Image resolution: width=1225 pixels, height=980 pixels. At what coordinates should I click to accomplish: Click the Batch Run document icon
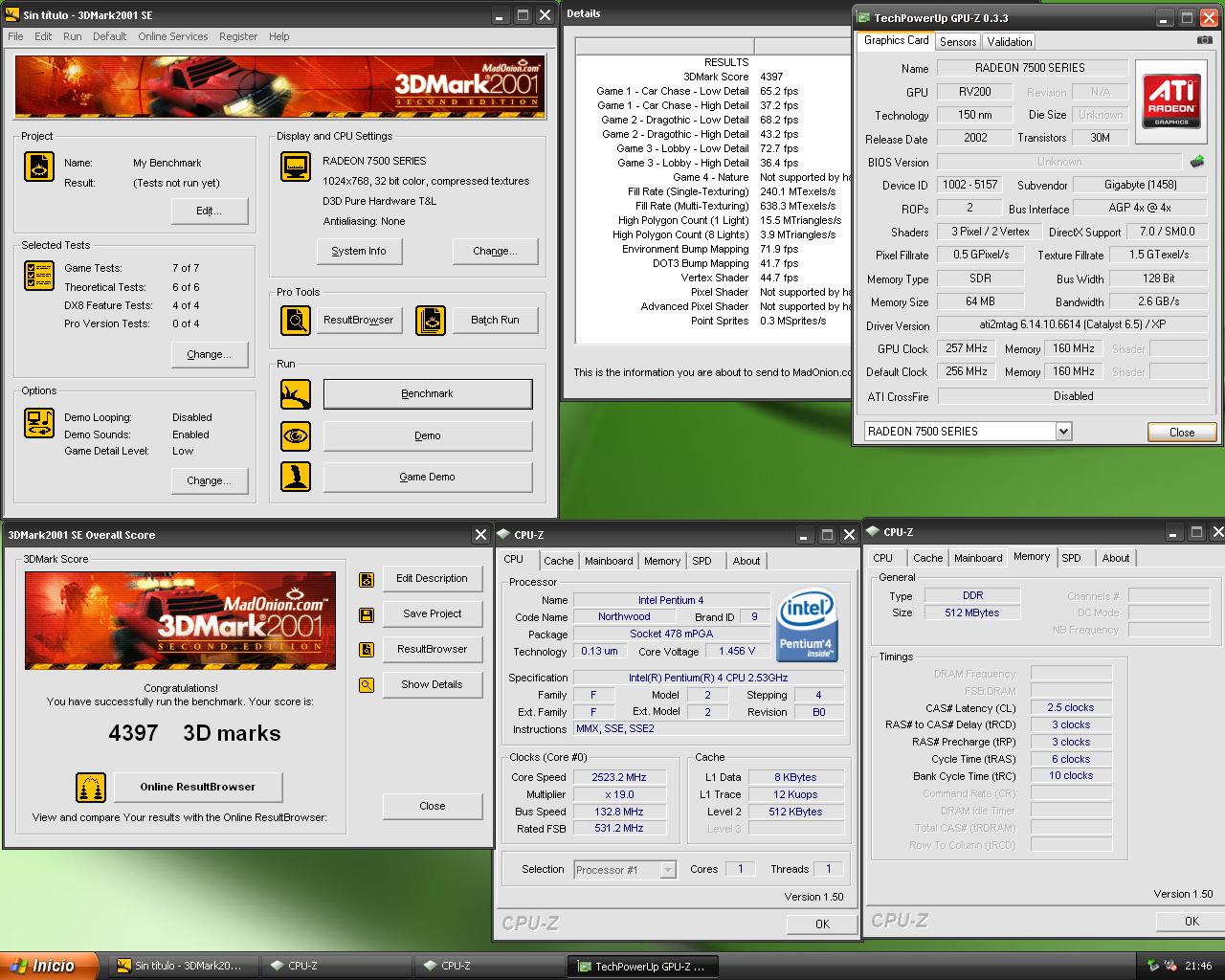click(431, 321)
